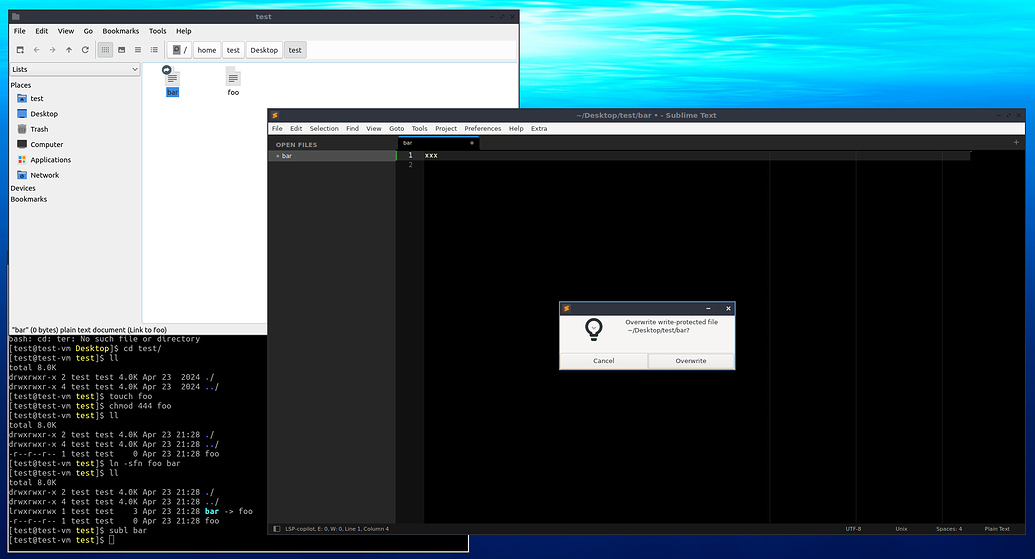1035x559 pixels.
Task: Select the bar symlink file icon
Action: (172, 80)
